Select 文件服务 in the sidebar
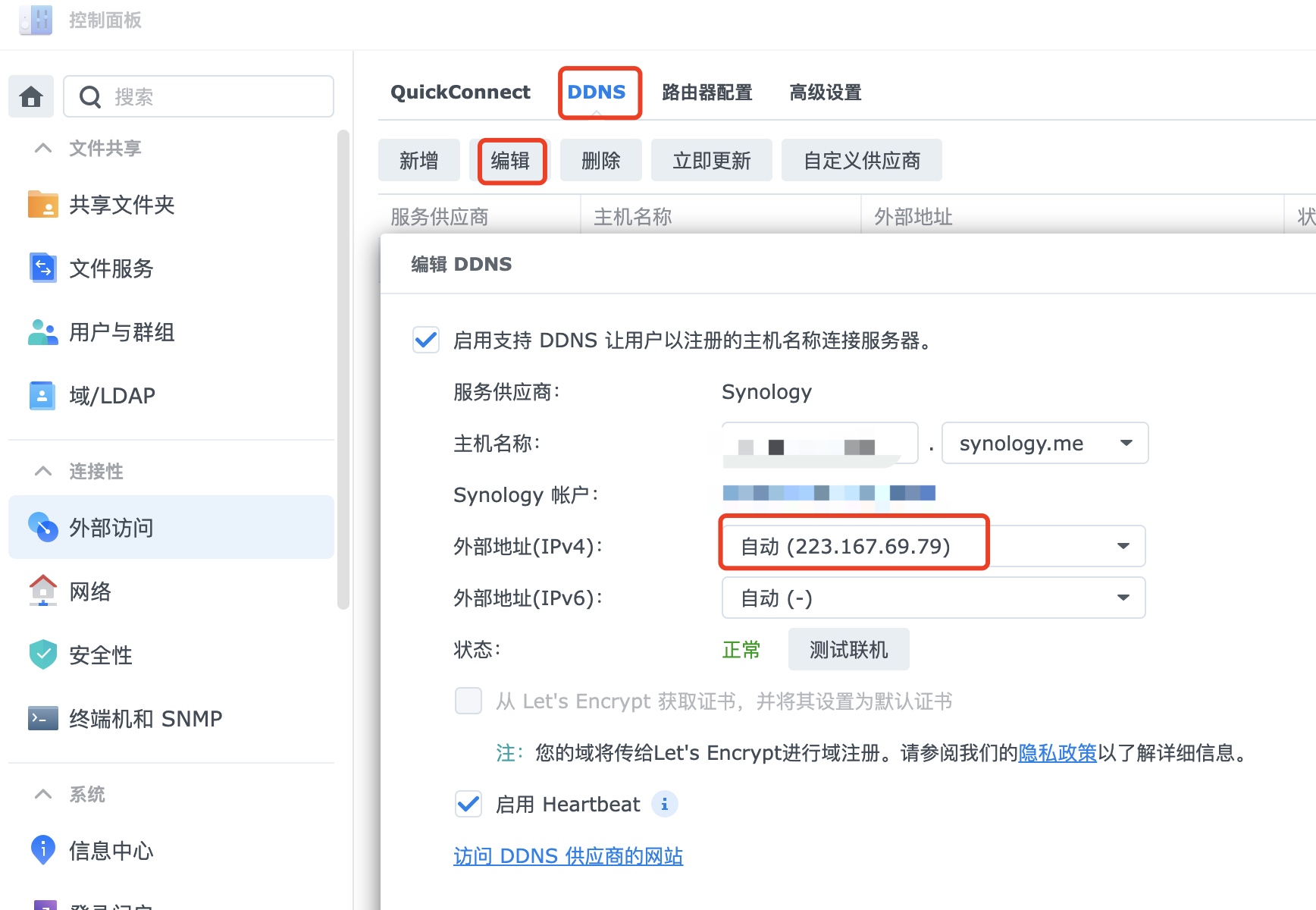This screenshot has width=1316, height=910. (171, 268)
